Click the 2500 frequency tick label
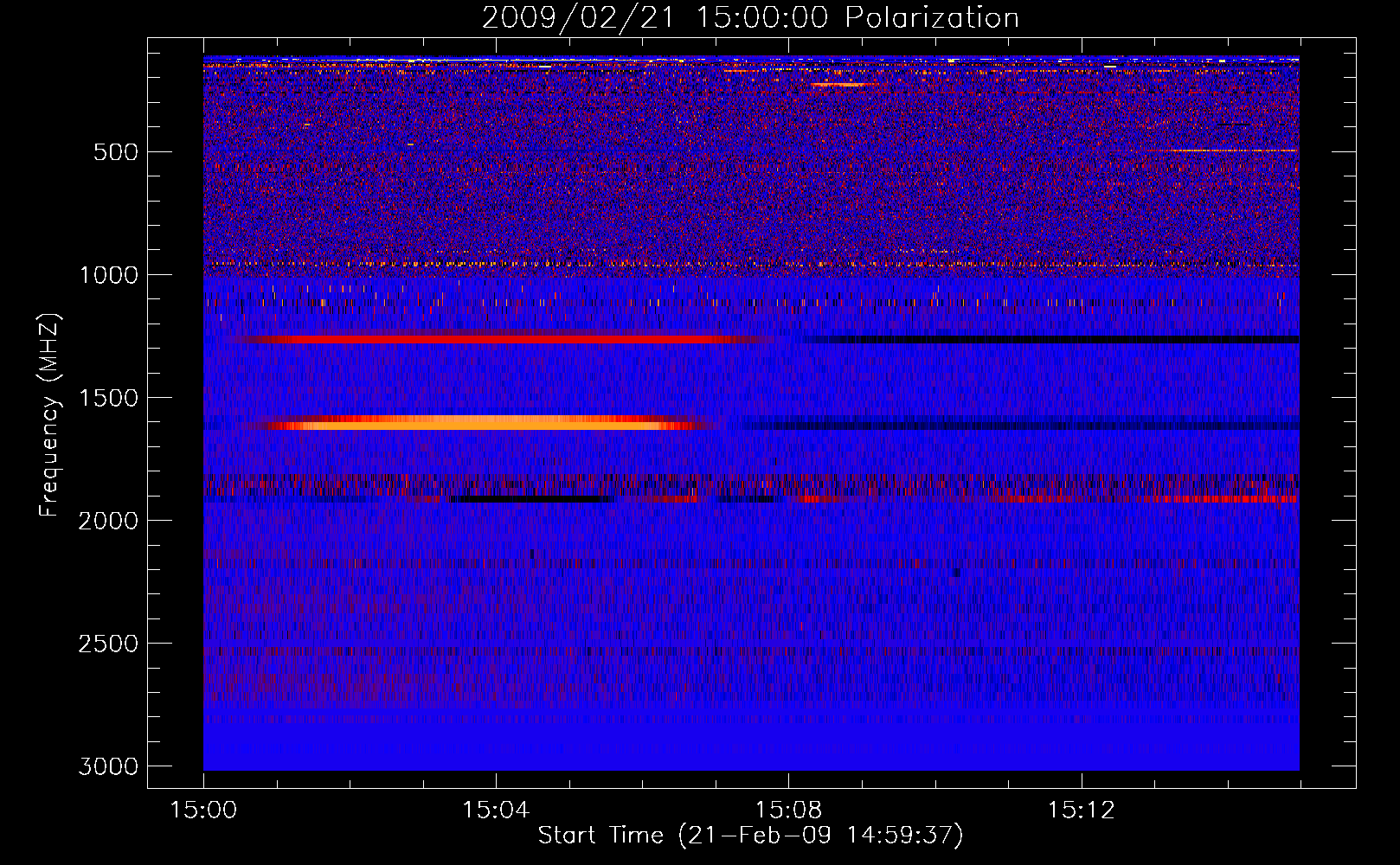Image resolution: width=1400 pixels, height=865 pixels. (x=108, y=644)
